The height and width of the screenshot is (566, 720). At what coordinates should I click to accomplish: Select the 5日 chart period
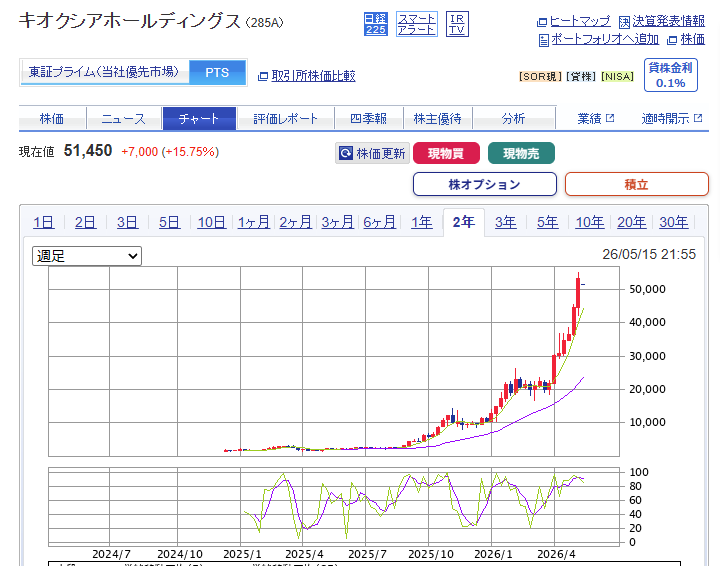pos(169,222)
